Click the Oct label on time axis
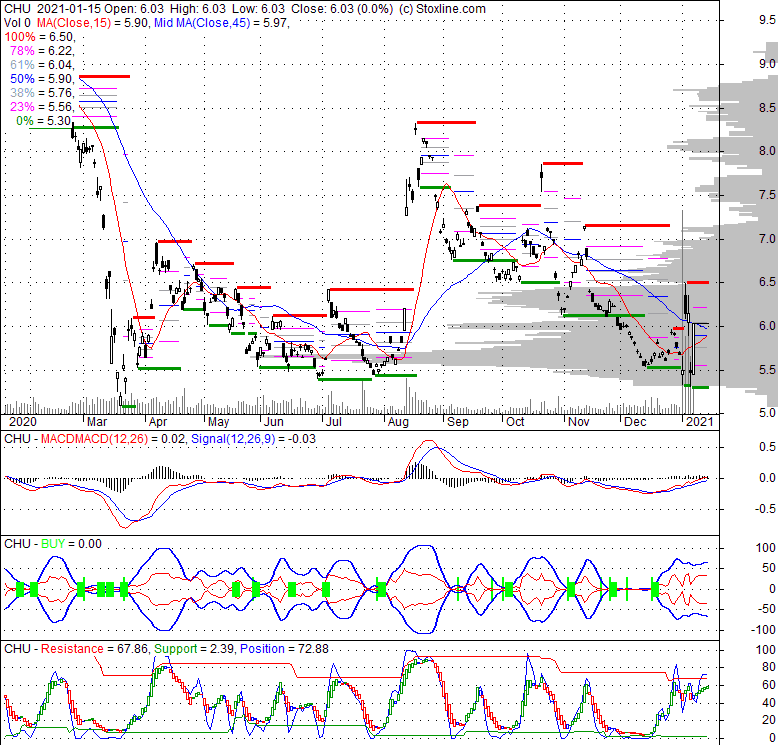The image size is (780, 745). click(515, 422)
